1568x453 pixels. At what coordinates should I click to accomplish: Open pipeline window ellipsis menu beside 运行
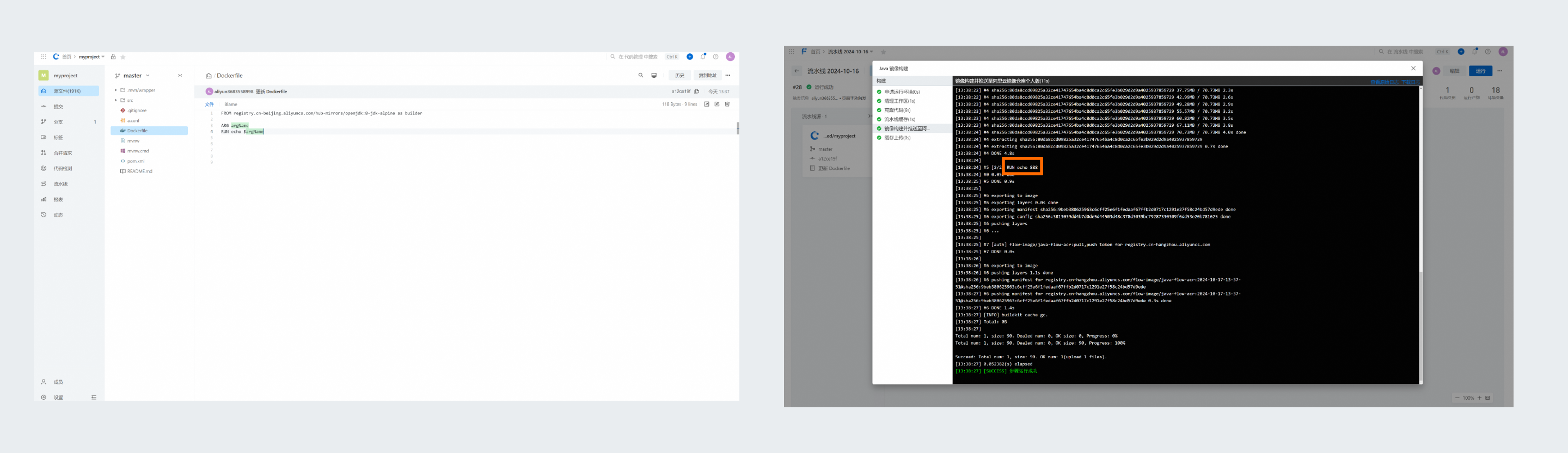(1500, 71)
